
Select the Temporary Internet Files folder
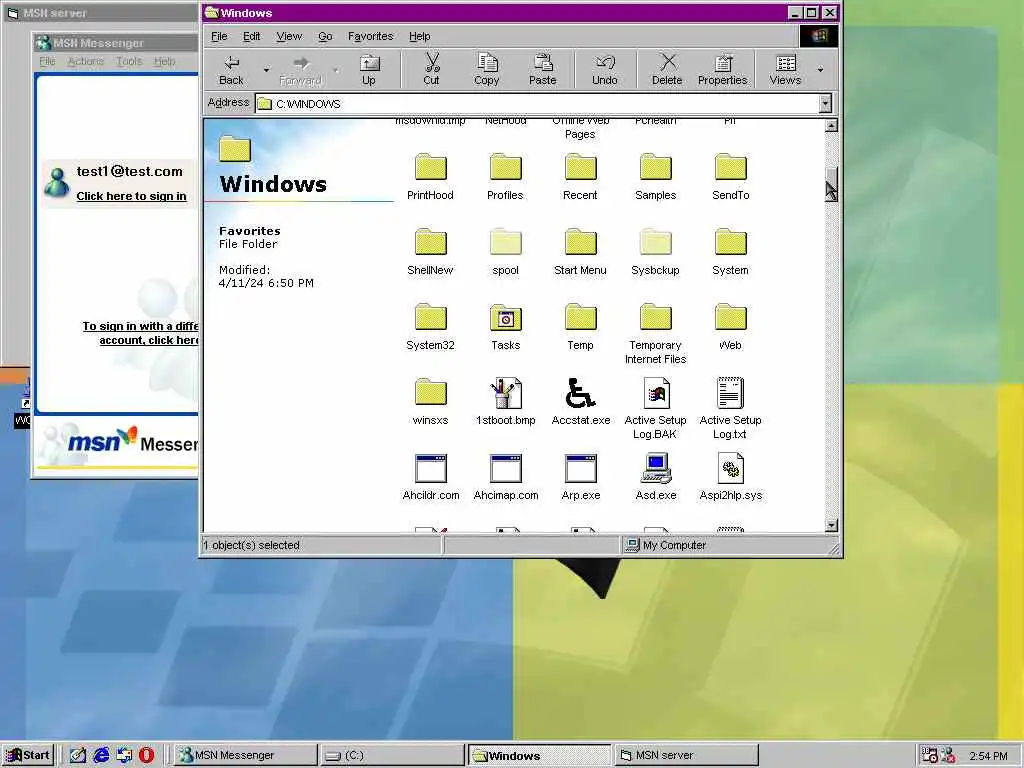click(x=656, y=333)
